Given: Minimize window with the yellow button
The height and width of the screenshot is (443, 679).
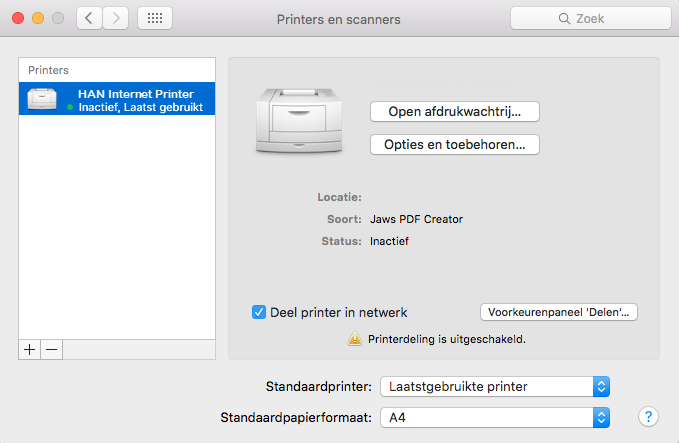Looking at the screenshot, I should (x=38, y=18).
